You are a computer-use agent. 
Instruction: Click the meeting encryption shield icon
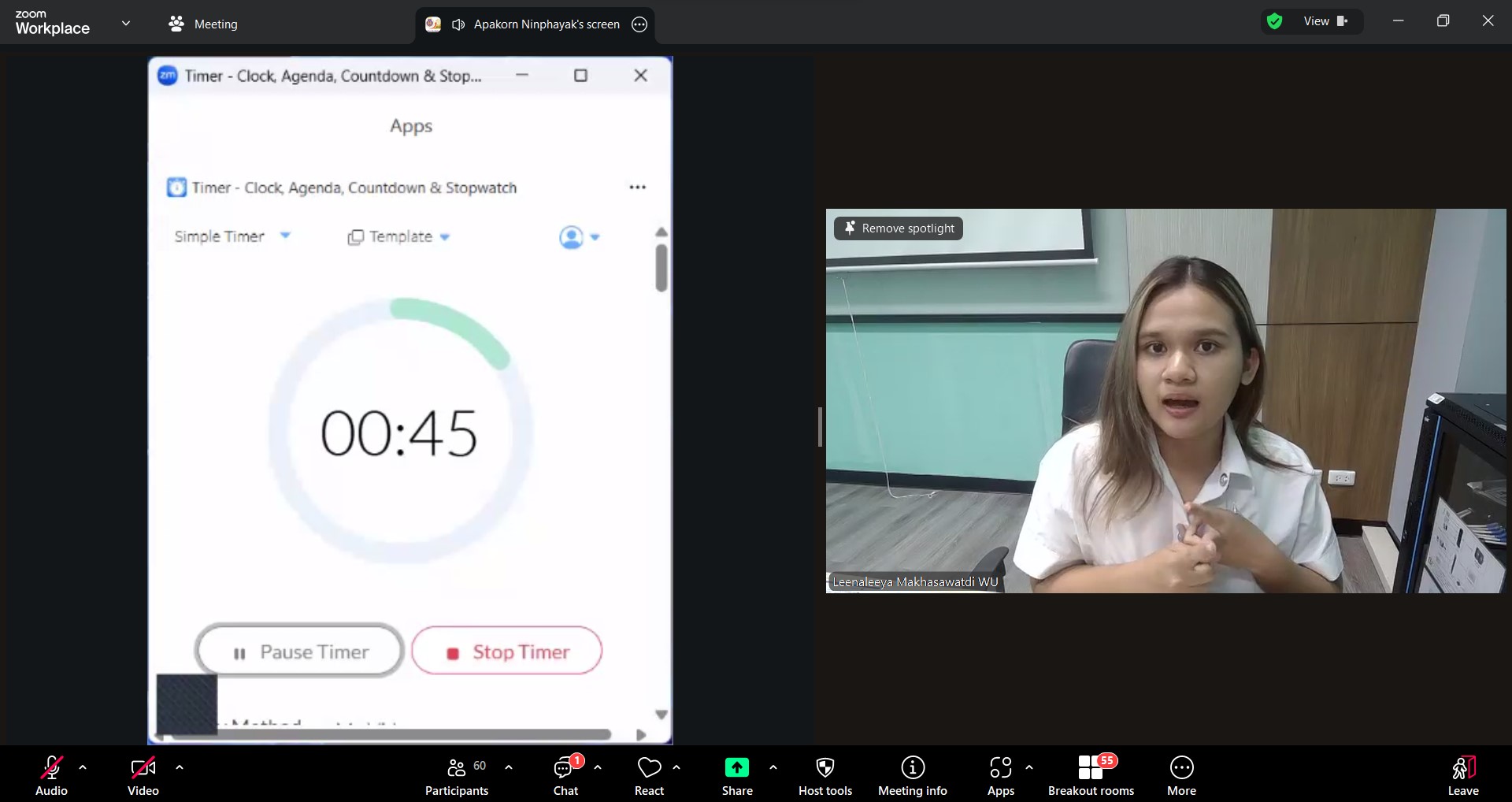[1274, 21]
